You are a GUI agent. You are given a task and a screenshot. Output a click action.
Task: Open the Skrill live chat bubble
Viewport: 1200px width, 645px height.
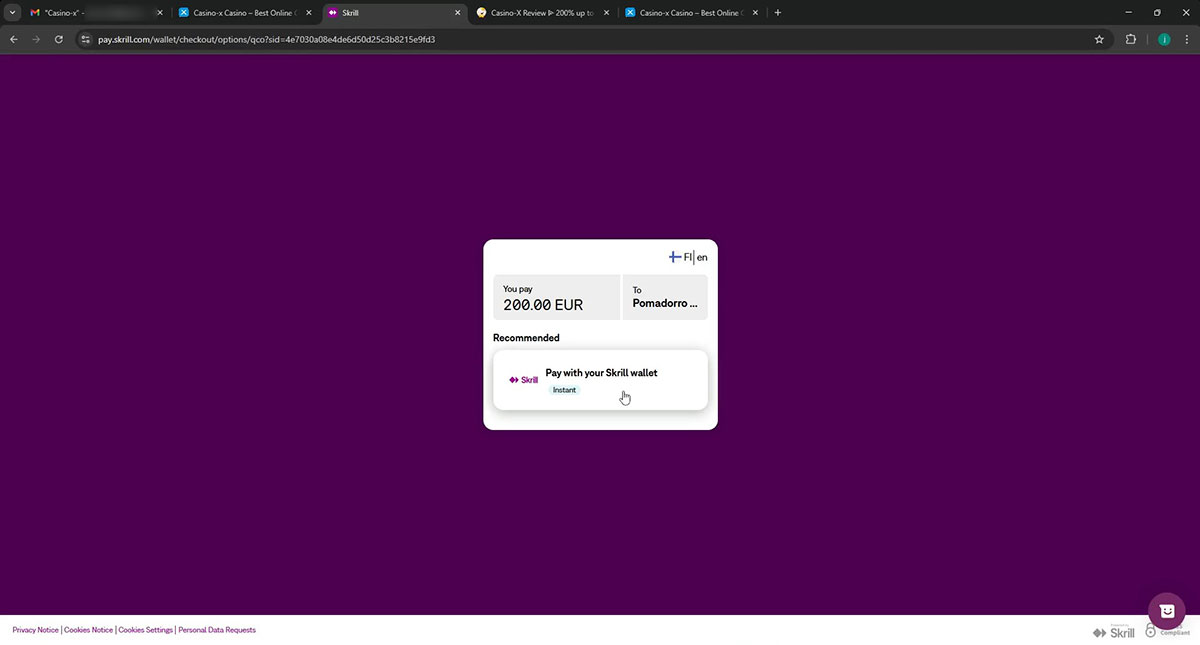[x=1166, y=611]
